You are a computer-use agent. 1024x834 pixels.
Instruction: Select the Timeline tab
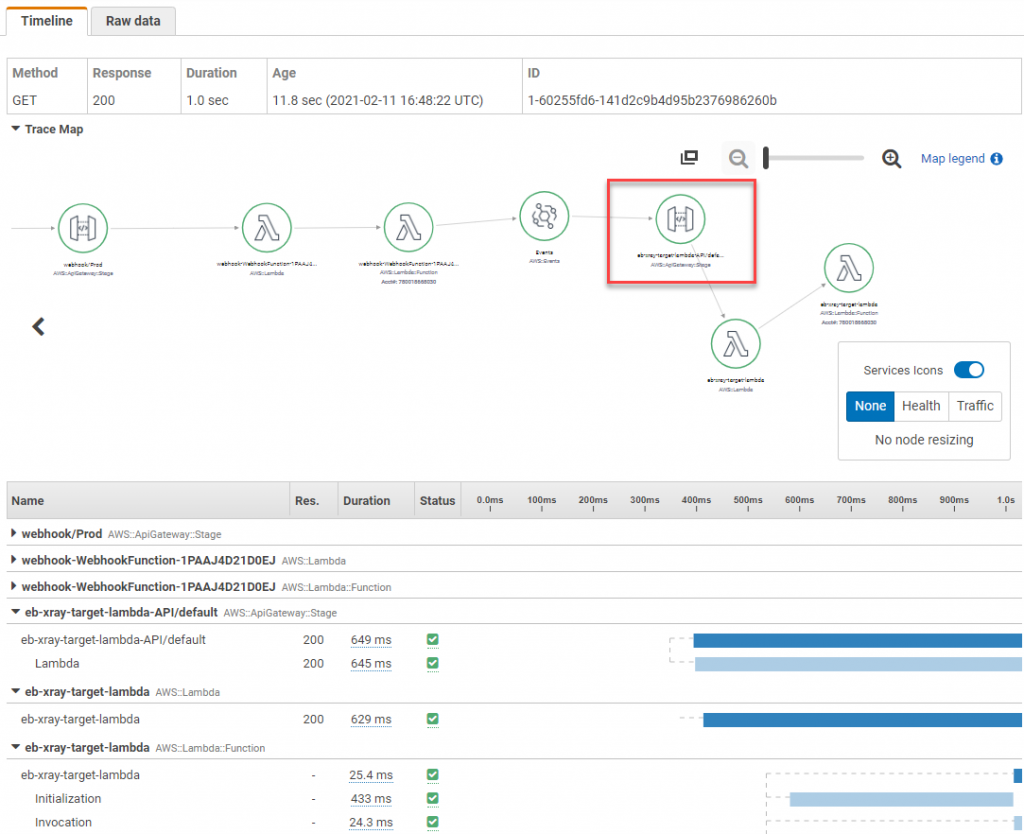47,20
